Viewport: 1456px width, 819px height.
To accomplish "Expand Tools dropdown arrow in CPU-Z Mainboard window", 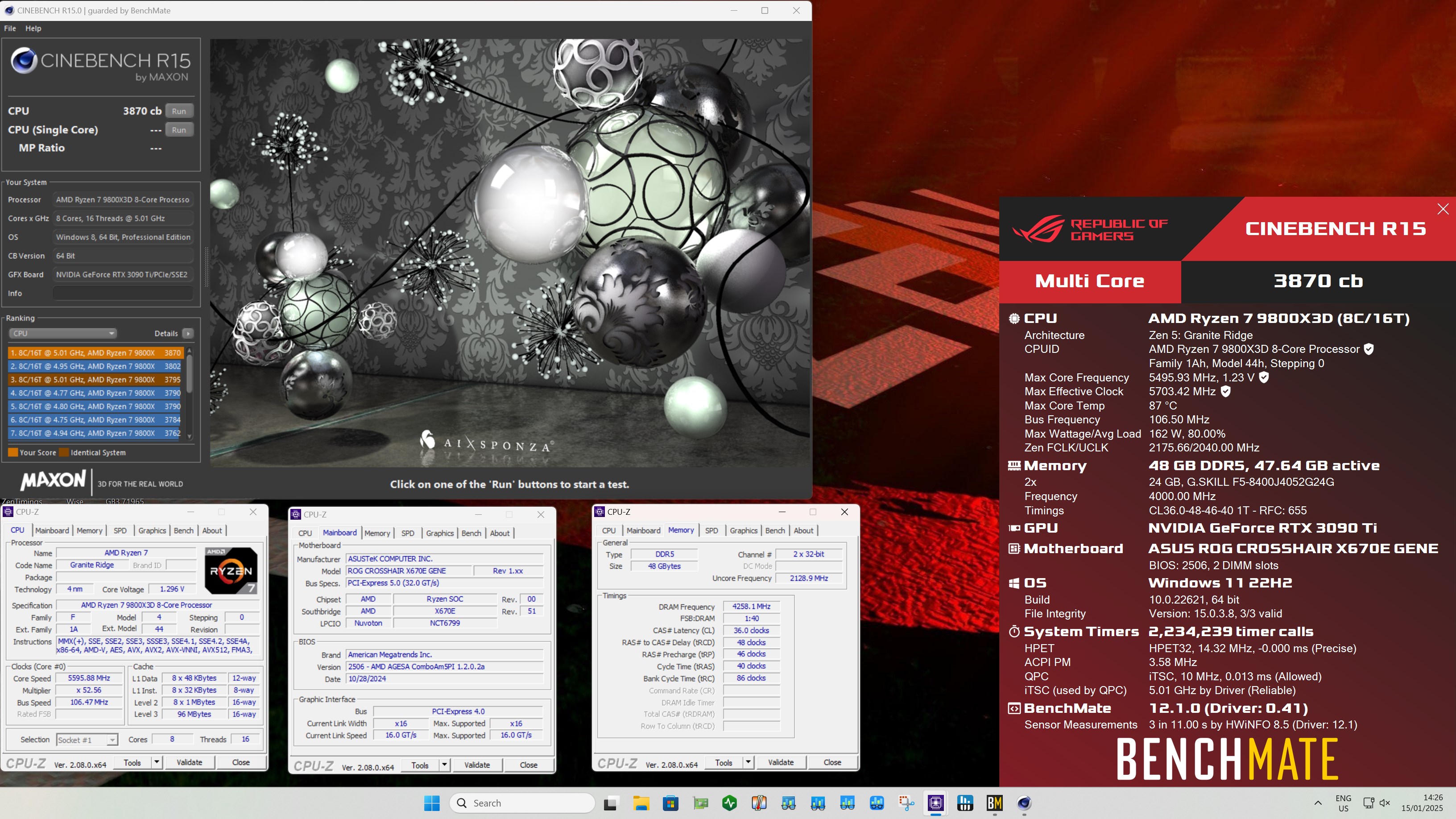I will pos(444,765).
